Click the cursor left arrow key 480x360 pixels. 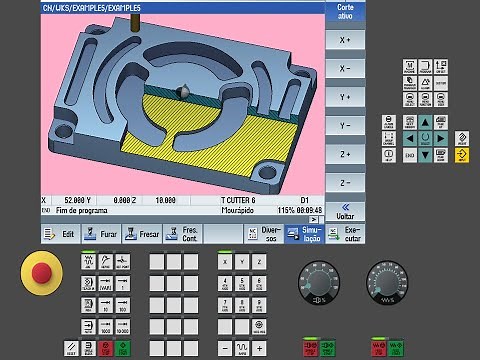click(410, 139)
